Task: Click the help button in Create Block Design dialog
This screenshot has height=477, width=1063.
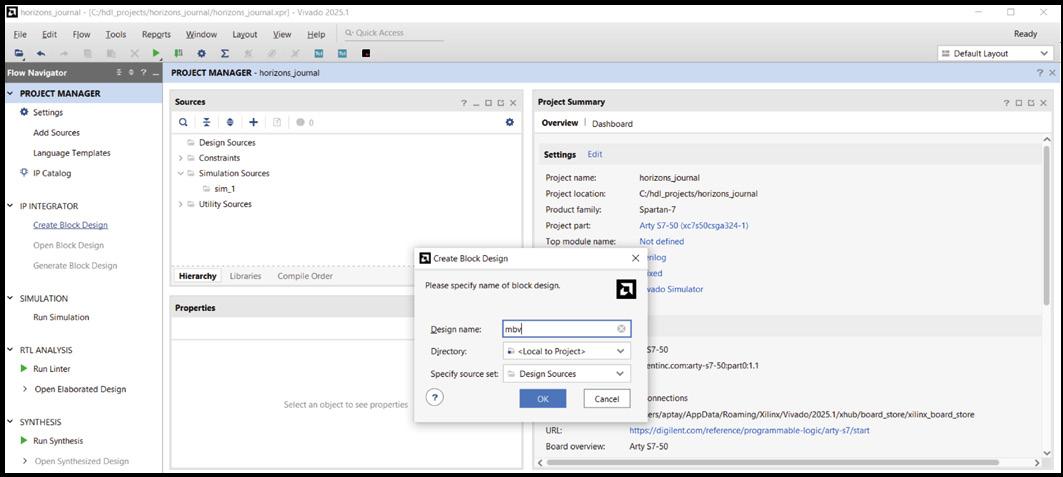Action: click(435, 398)
